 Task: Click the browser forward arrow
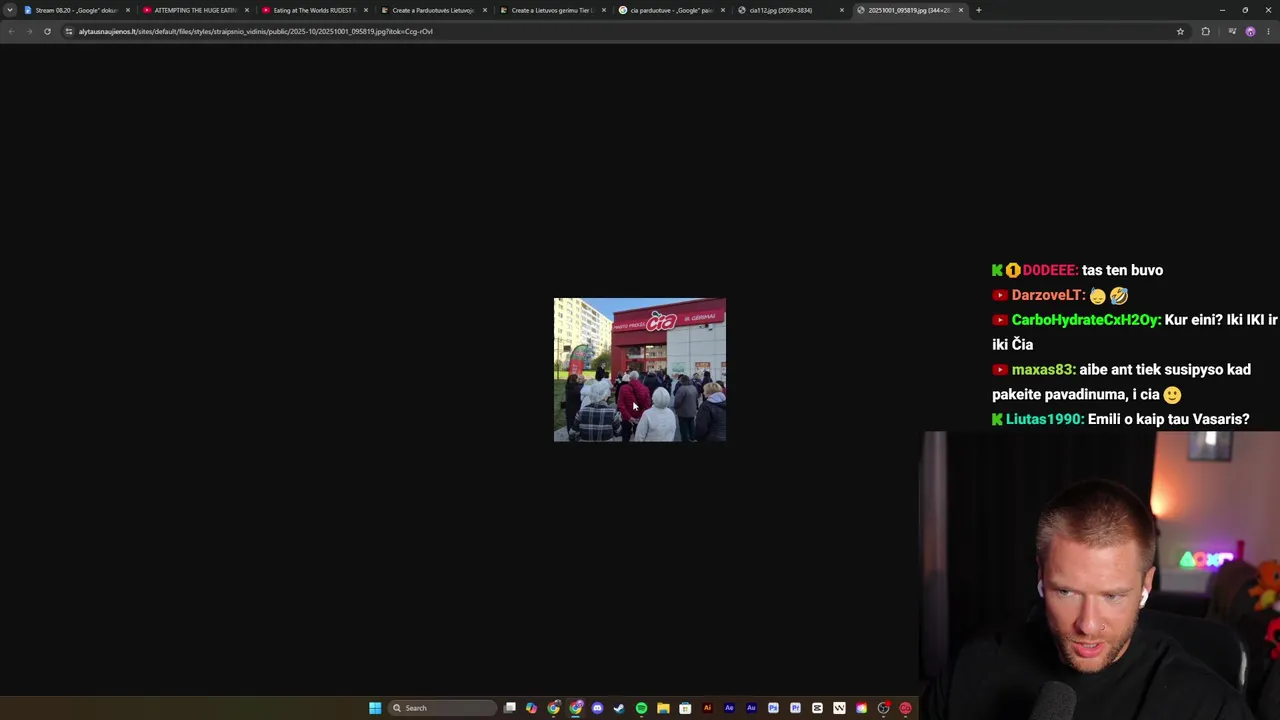tap(29, 31)
